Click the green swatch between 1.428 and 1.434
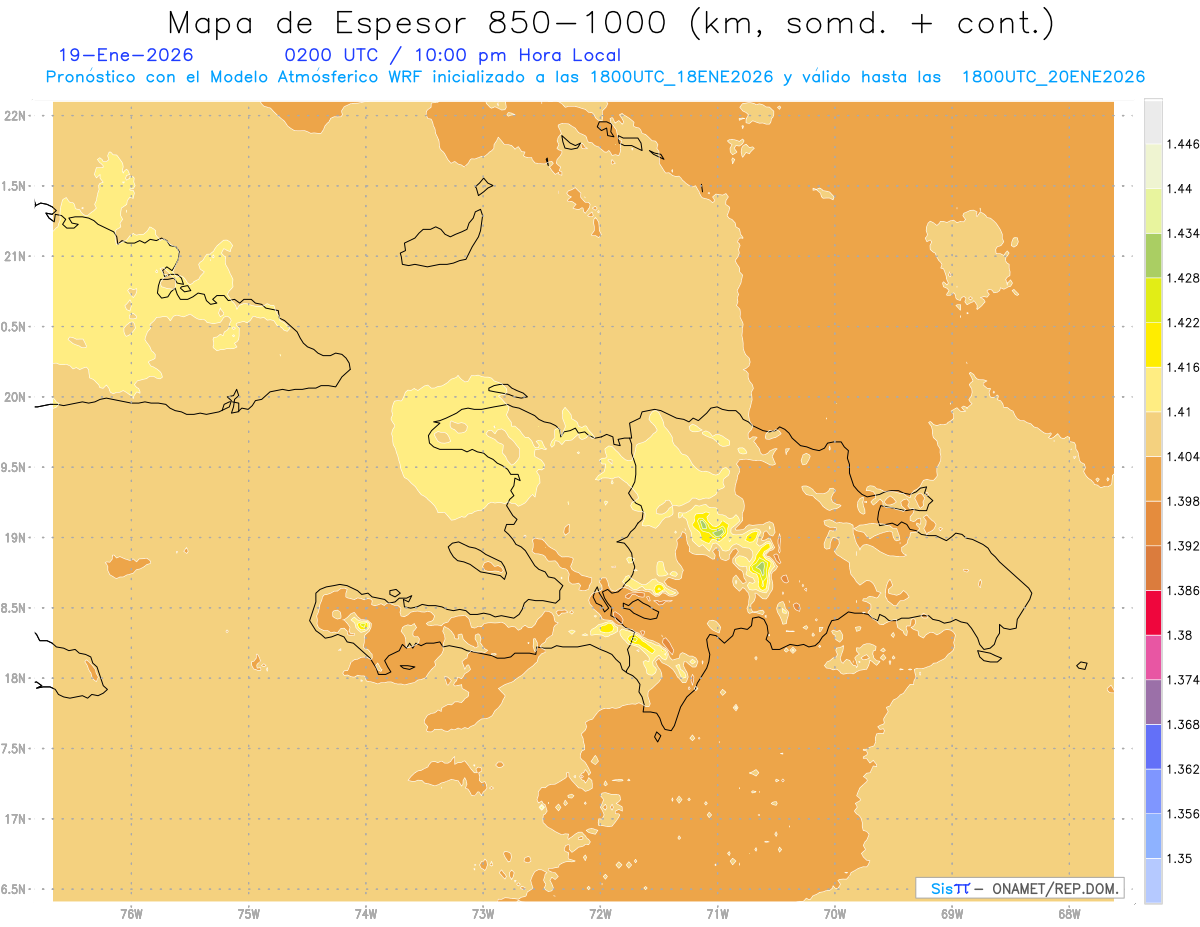The width and height of the screenshot is (1200, 927). (1154, 255)
